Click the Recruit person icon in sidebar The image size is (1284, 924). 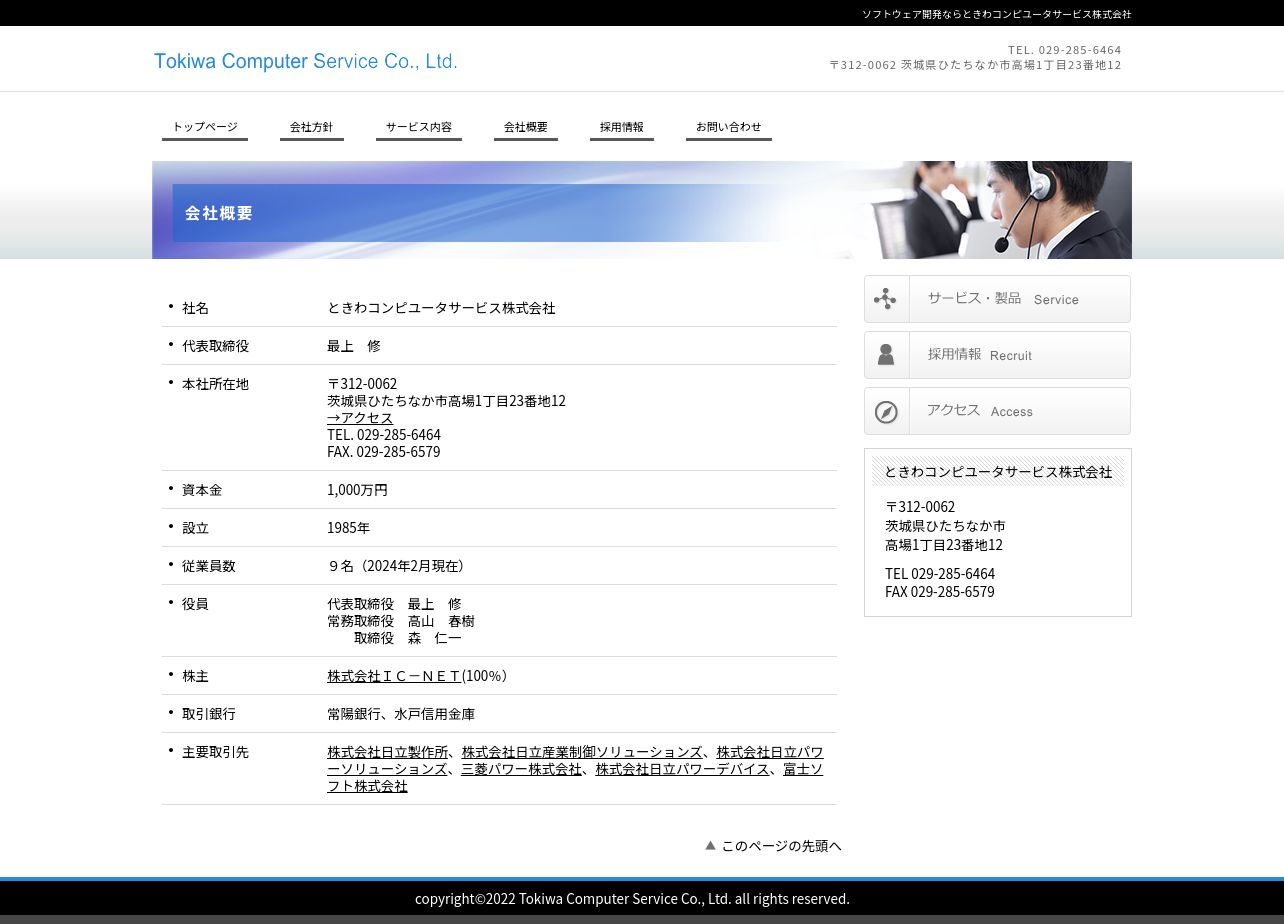pos(886,355)
